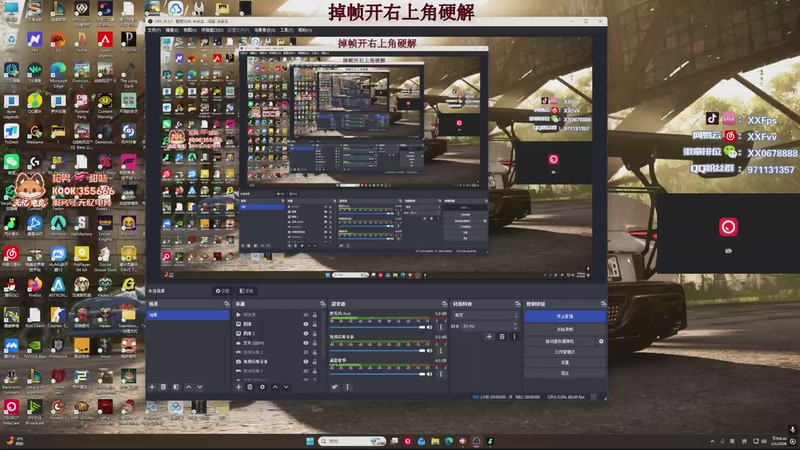Click the 停止直播 button
Viewport: 800px width, 450px height.
tap(565, 317)
